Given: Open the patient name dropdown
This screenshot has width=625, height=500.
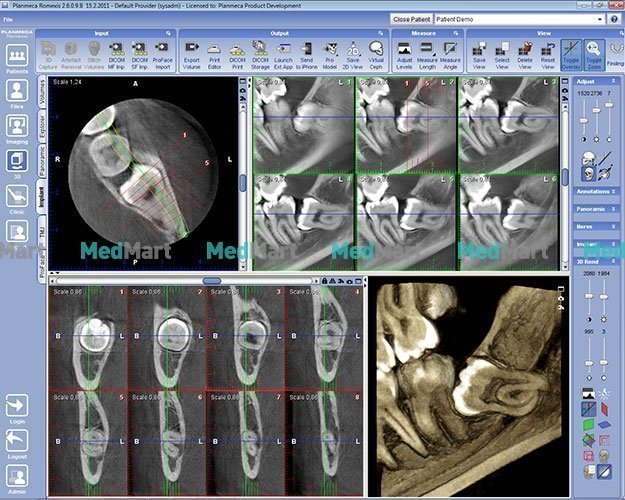Looking at the screenshot, I should tap(600, 19).
